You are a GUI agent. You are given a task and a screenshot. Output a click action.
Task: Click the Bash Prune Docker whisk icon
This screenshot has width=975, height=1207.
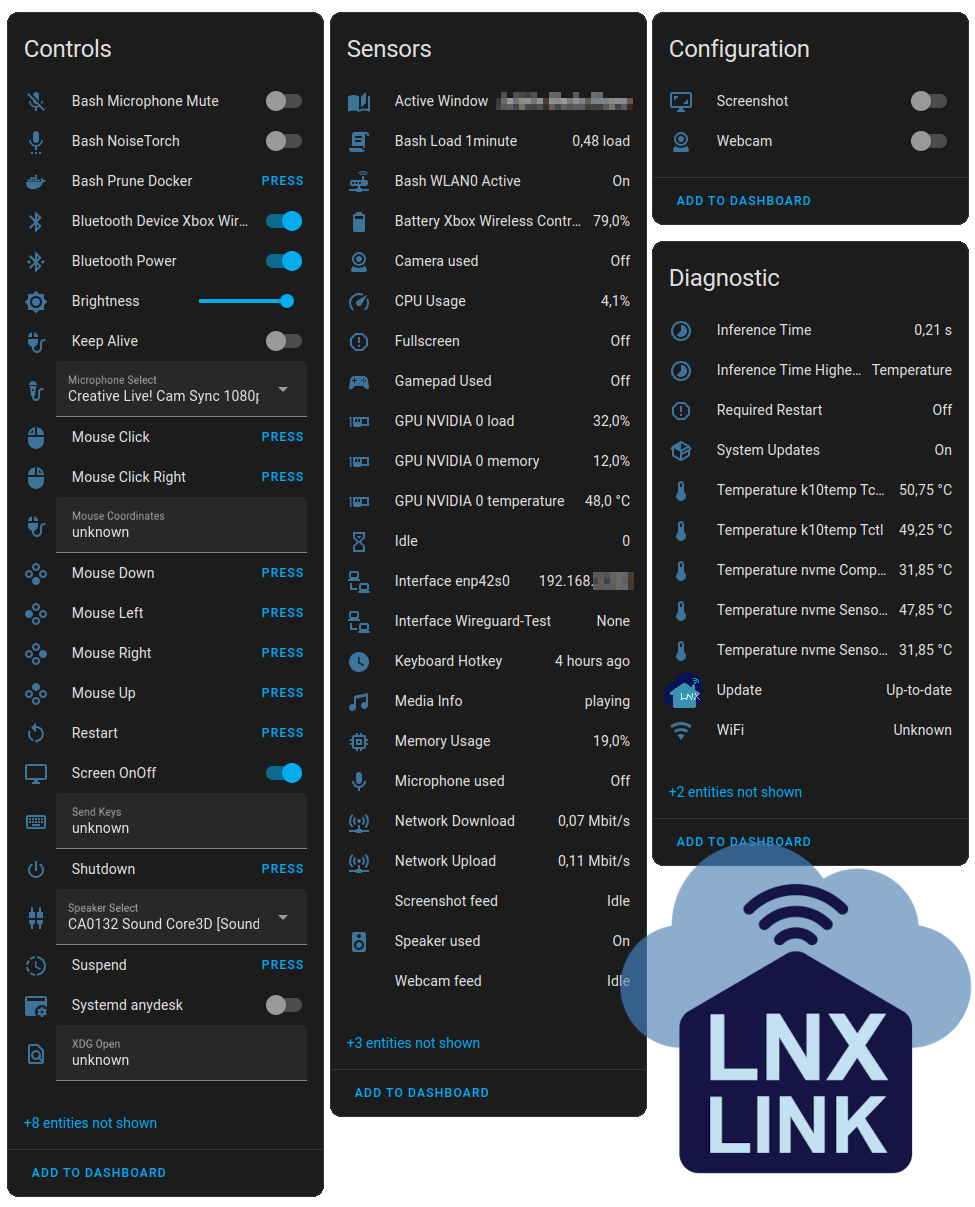click(36, 181)
